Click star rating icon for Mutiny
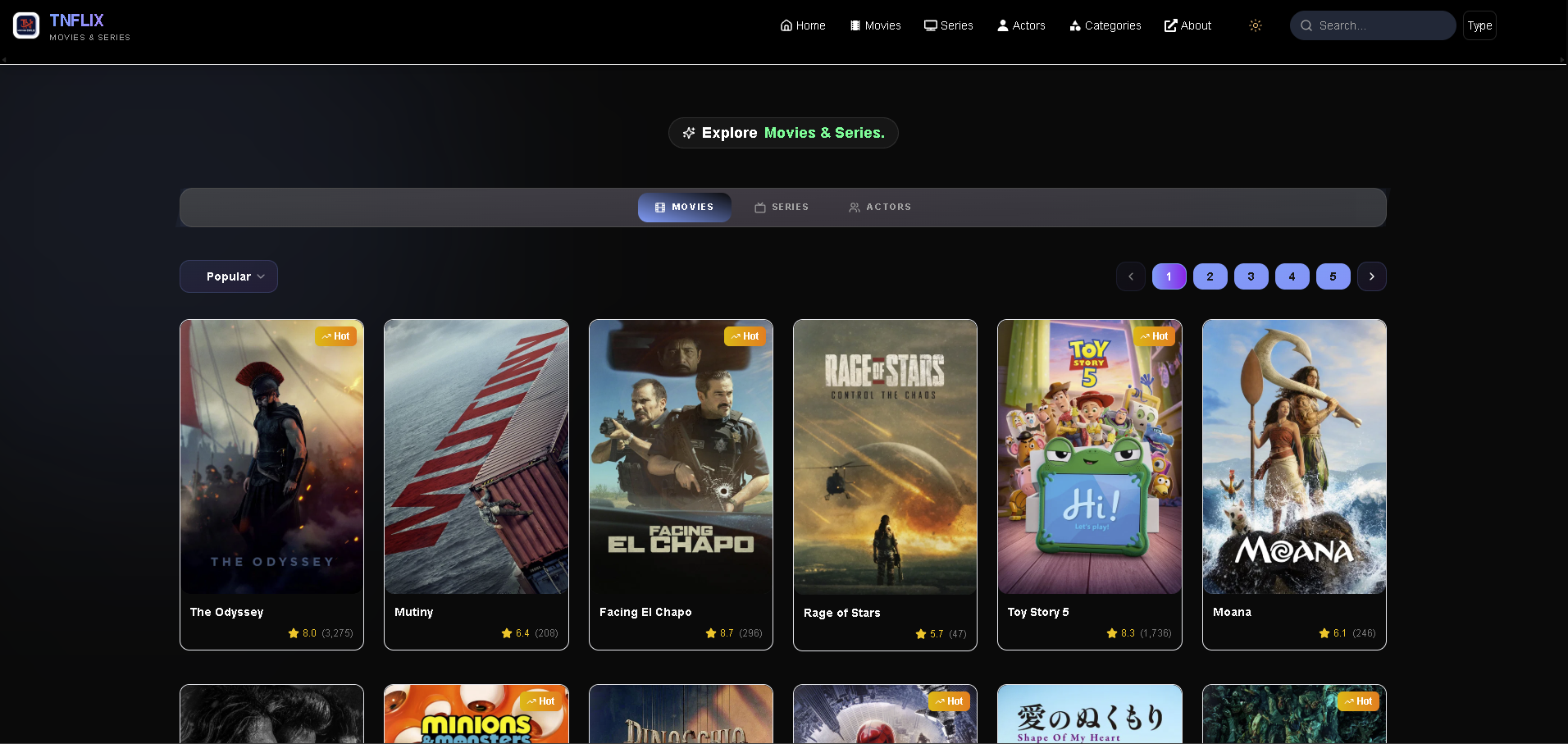Viewport: 1568px width, 744px height. point(507,633)
